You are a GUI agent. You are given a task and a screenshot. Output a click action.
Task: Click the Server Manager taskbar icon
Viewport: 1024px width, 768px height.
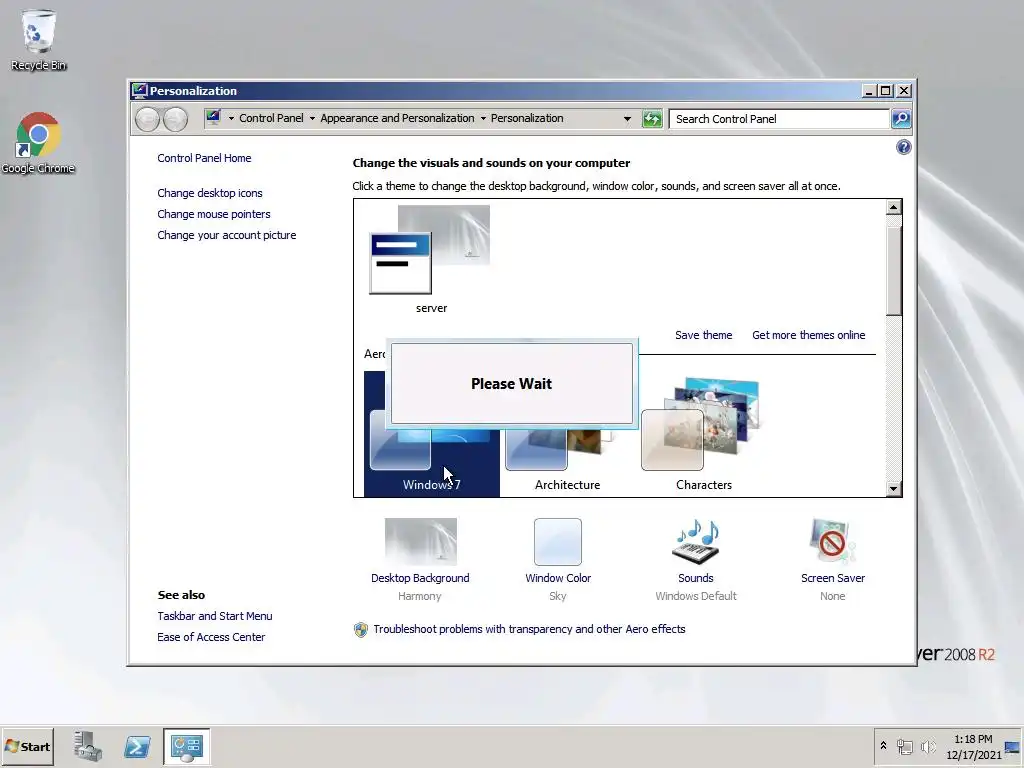pos(88,746)
